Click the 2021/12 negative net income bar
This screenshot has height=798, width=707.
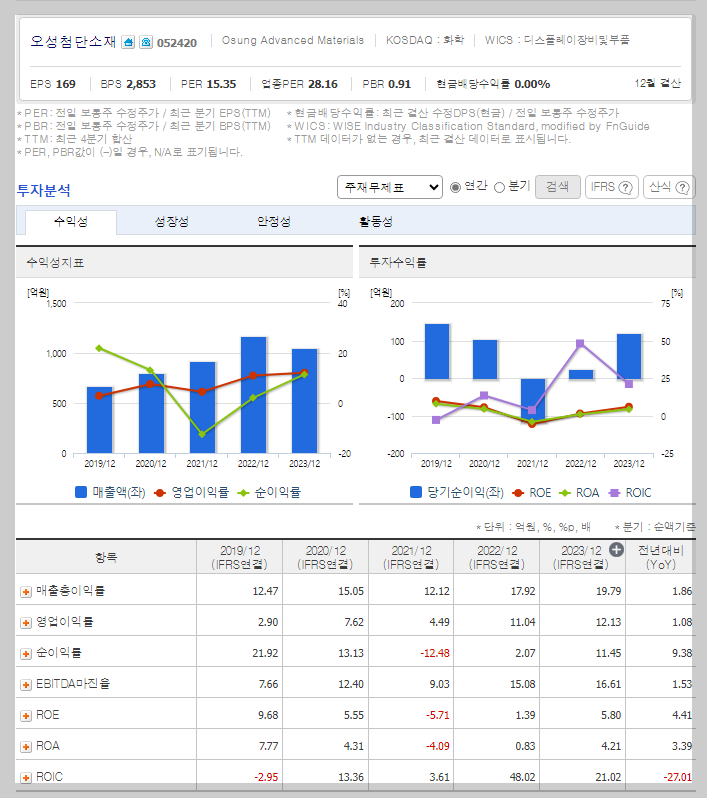click(x=533, y=400)
